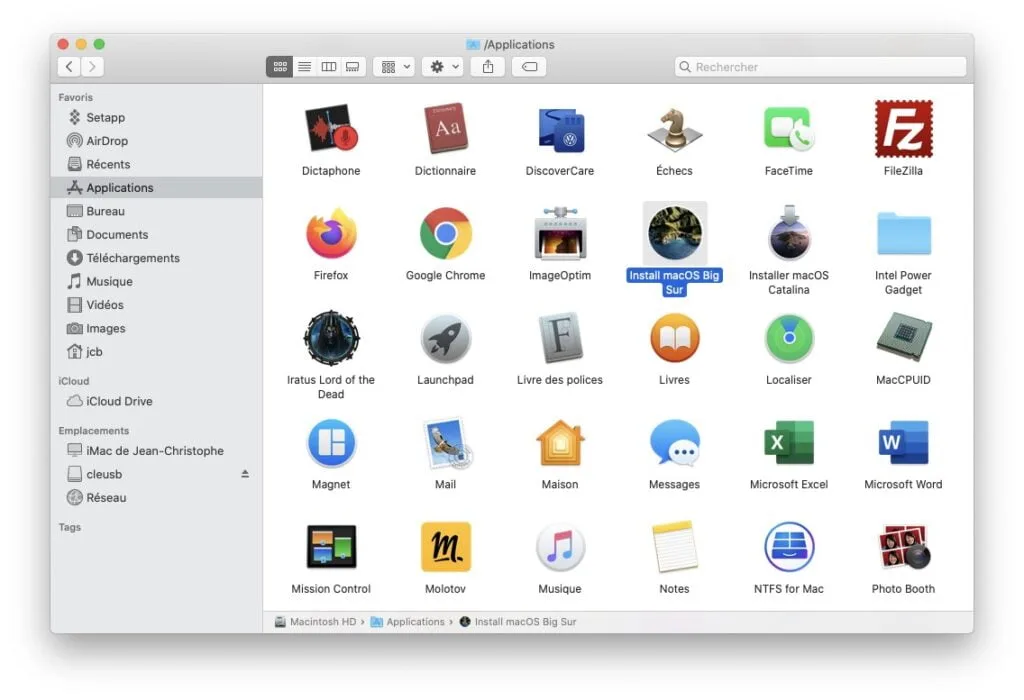Select the FileZilla app icon
Screen dimensions: 1024x700
point(903,129)
